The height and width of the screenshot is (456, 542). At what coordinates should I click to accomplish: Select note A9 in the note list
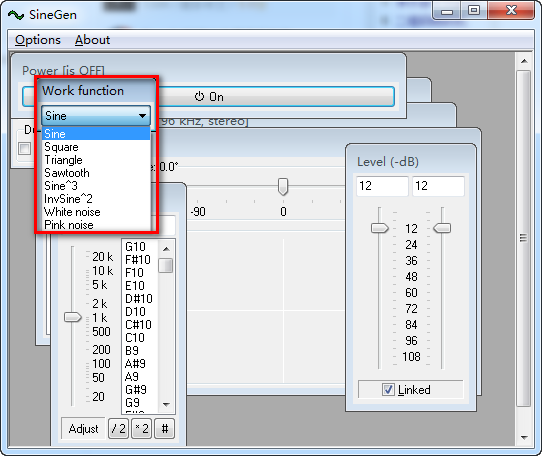(140, 377)
